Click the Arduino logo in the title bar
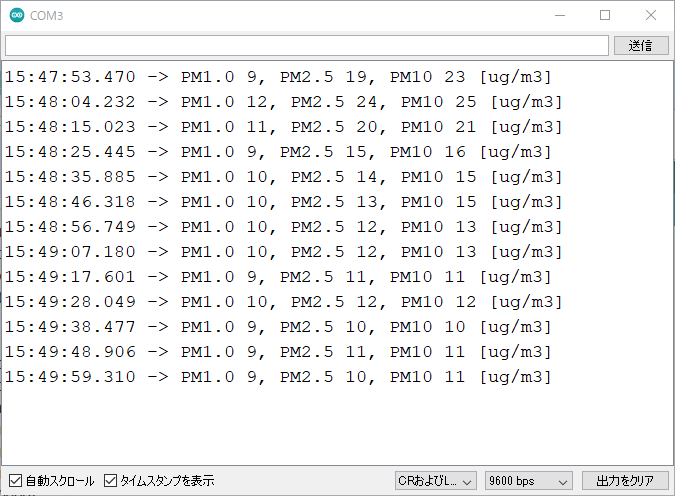Image resolution: width=675 pixels, height=496 pixels. pyautogui.click(x=17, y=16)
